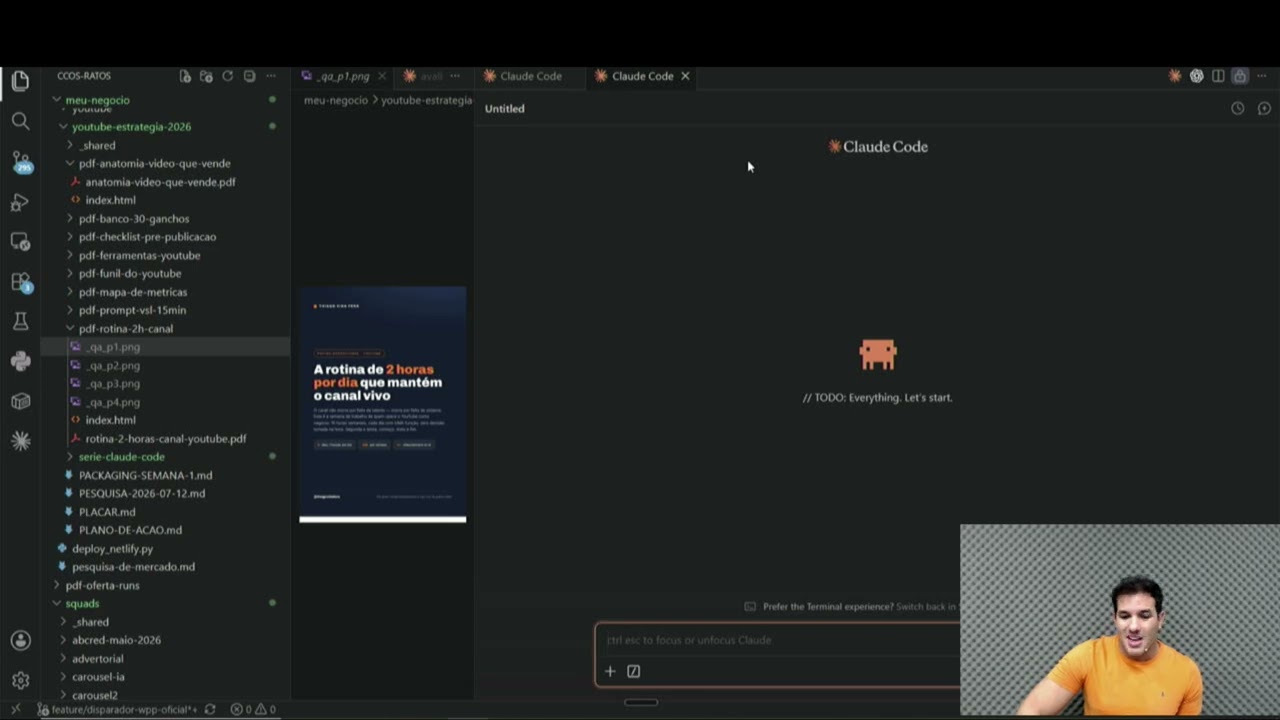Open the Search view in activity bar

point(20,121)
